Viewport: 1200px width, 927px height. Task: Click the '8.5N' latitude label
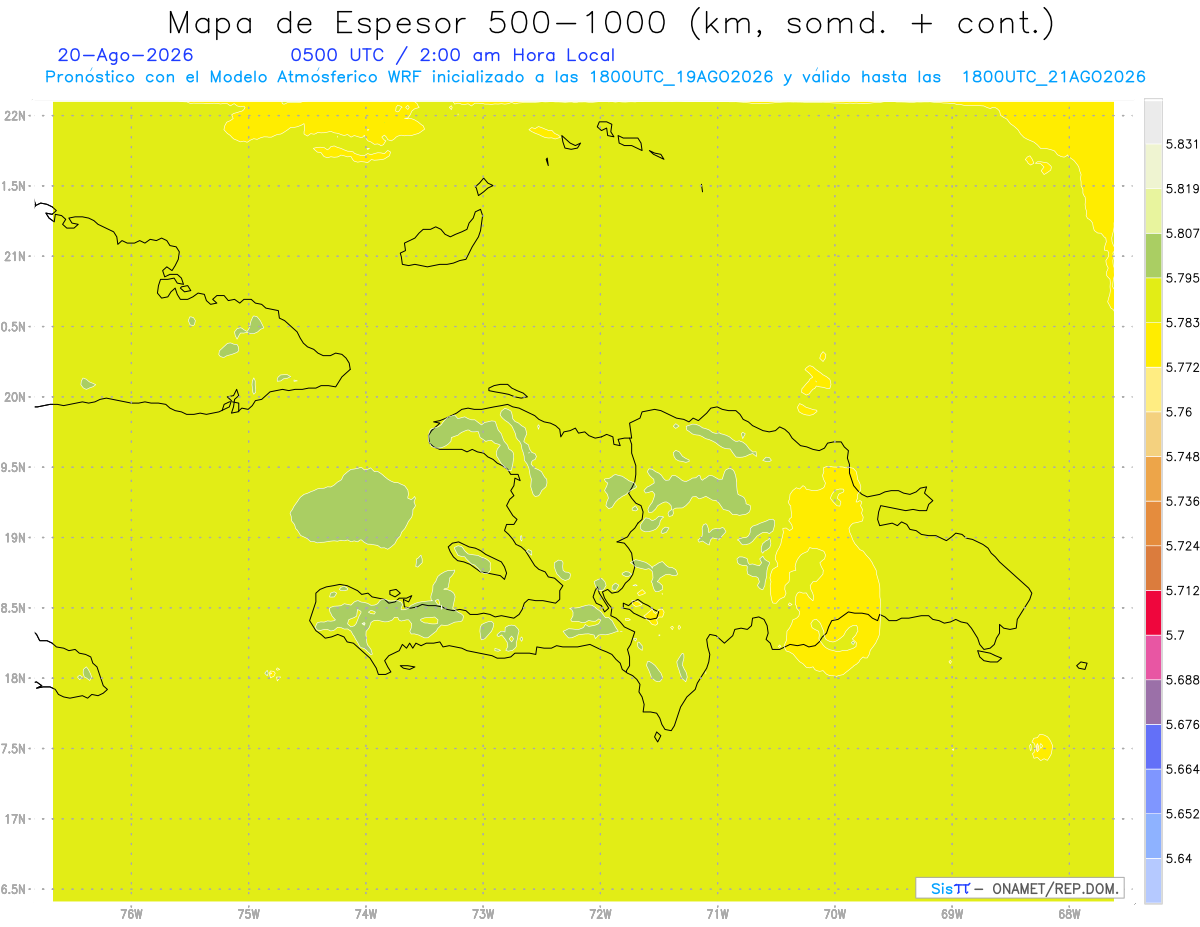tap(15, 608)
